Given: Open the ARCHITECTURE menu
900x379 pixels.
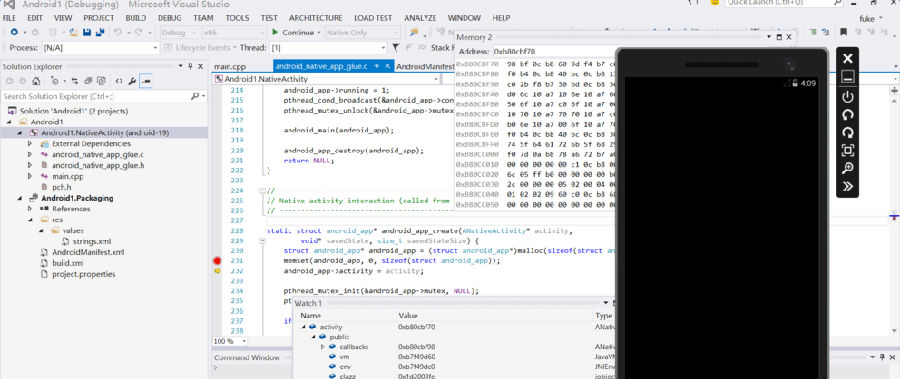Looking at the screenshot, I should [x=315, y=18].
